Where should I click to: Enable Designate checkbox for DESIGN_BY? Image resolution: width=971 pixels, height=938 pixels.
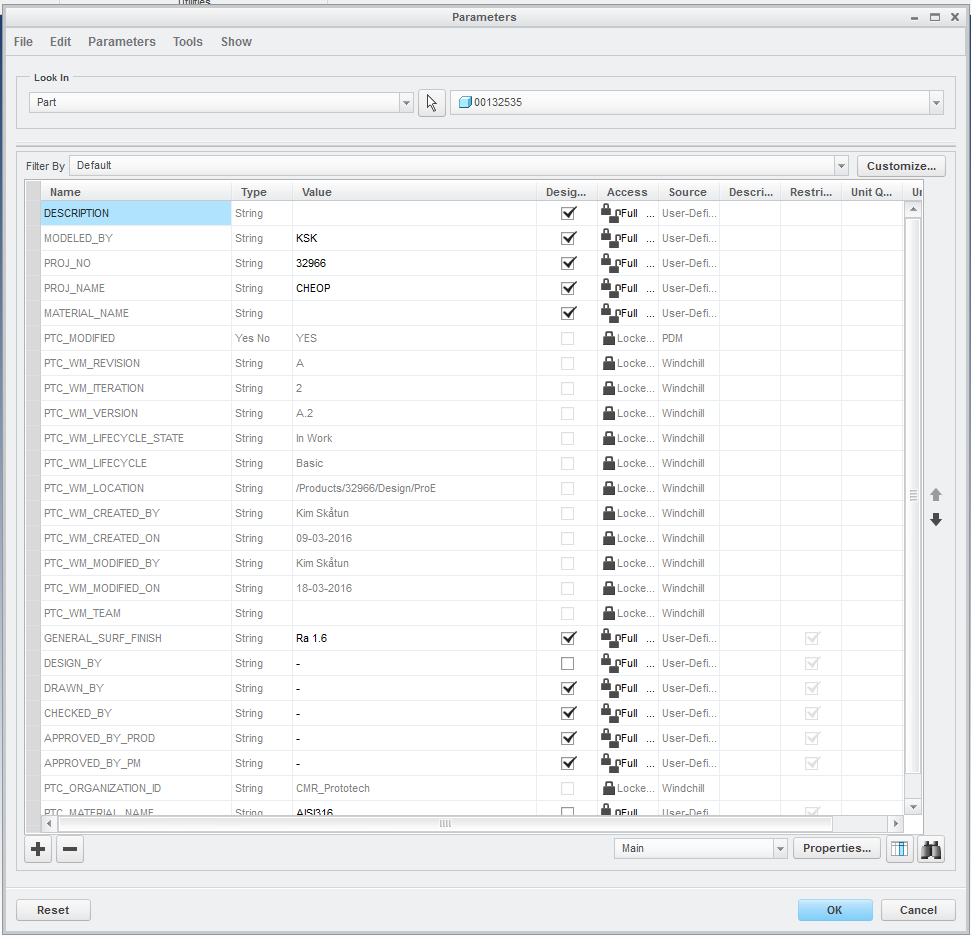click(x=567, y=663)
